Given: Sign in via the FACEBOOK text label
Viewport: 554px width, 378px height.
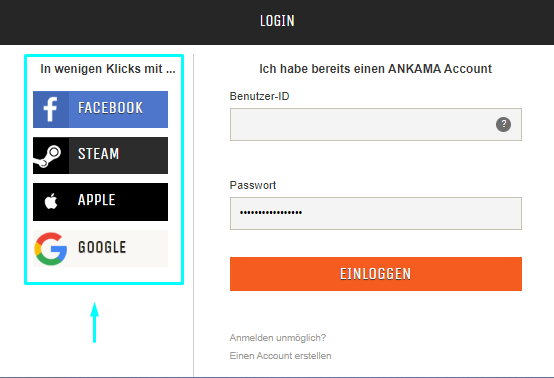Looking at the screenshot, I should [x=111, y=108].
